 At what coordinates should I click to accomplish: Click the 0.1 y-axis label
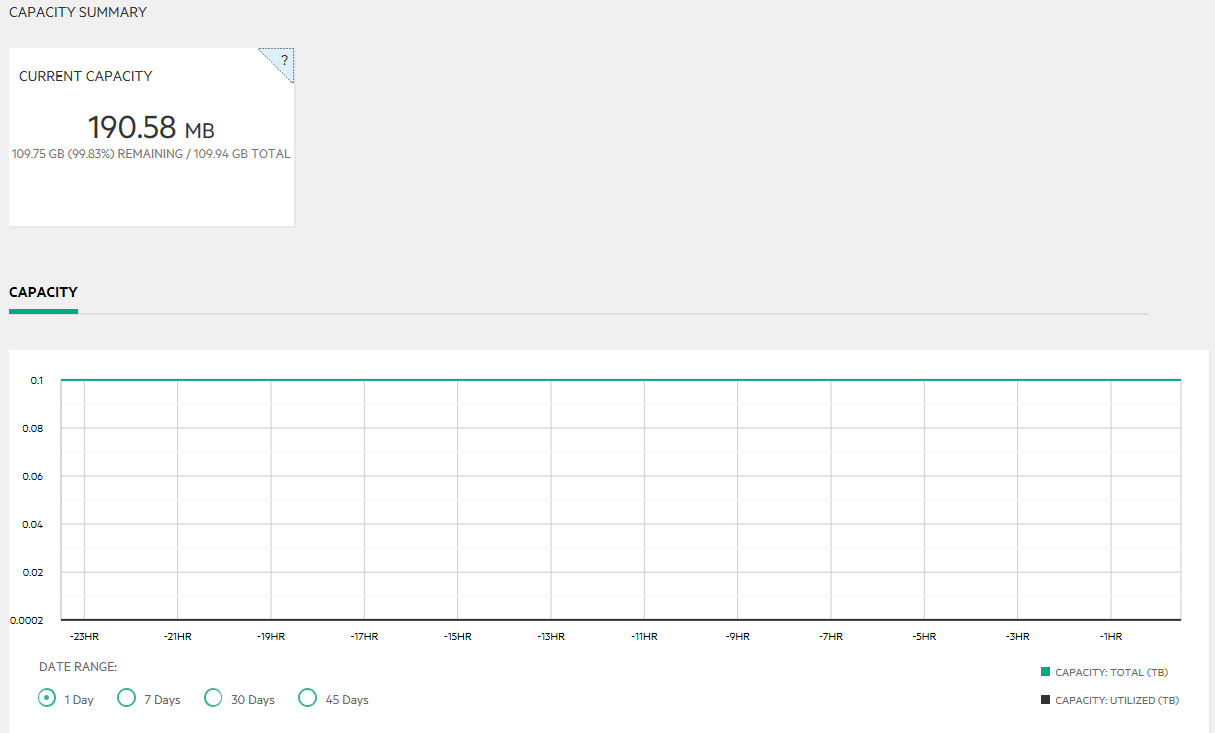coord(37,381)
